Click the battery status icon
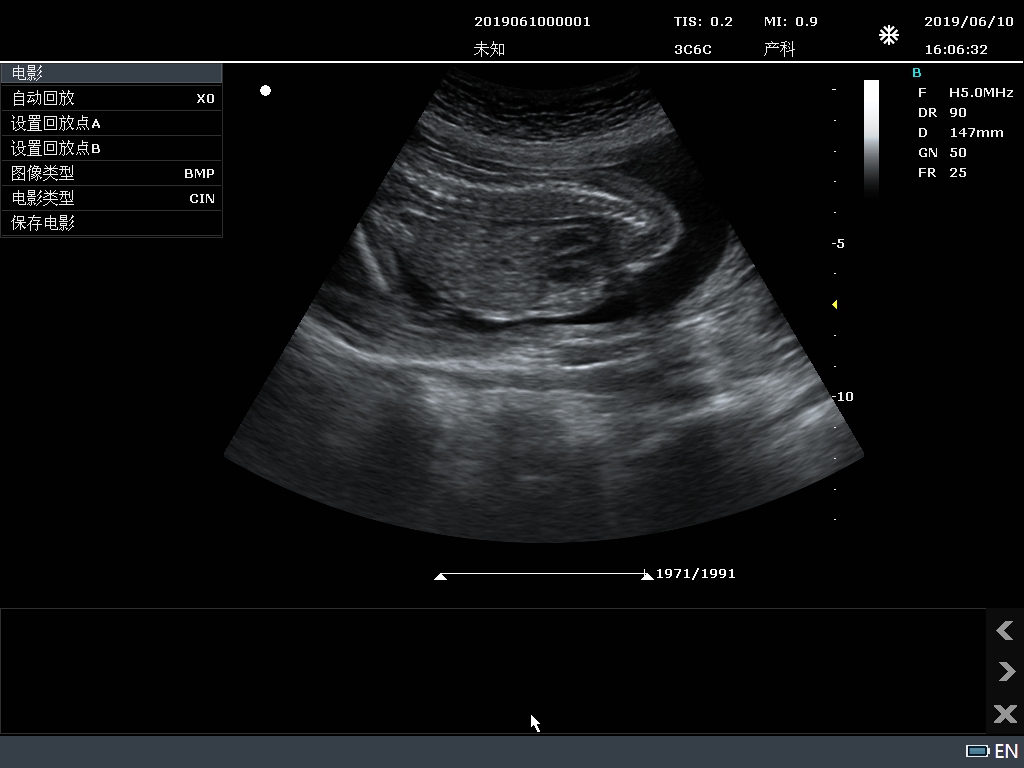This screenshot has width=1024, height=768. (978, 751)
